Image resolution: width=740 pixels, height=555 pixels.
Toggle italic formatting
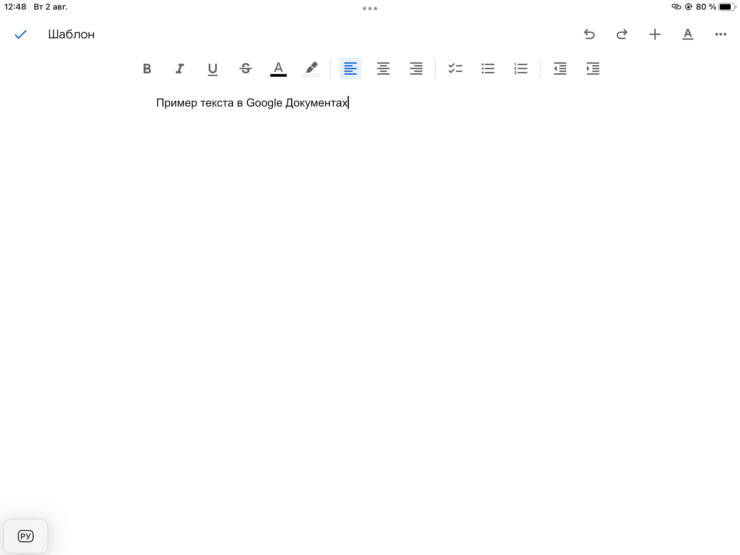[x=180, y=69]
